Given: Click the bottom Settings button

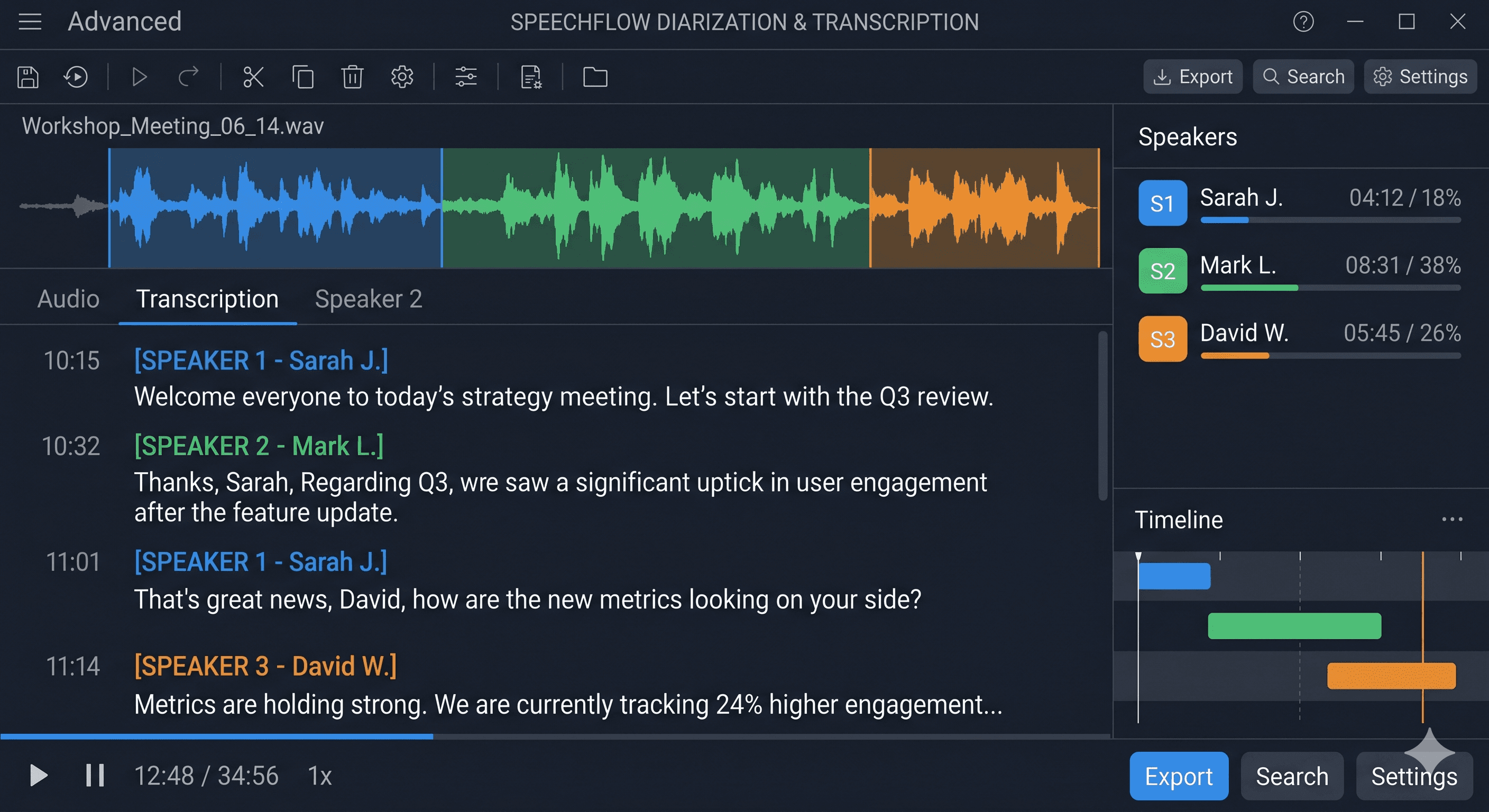Looking at the screenshot, I should 1414,776.
